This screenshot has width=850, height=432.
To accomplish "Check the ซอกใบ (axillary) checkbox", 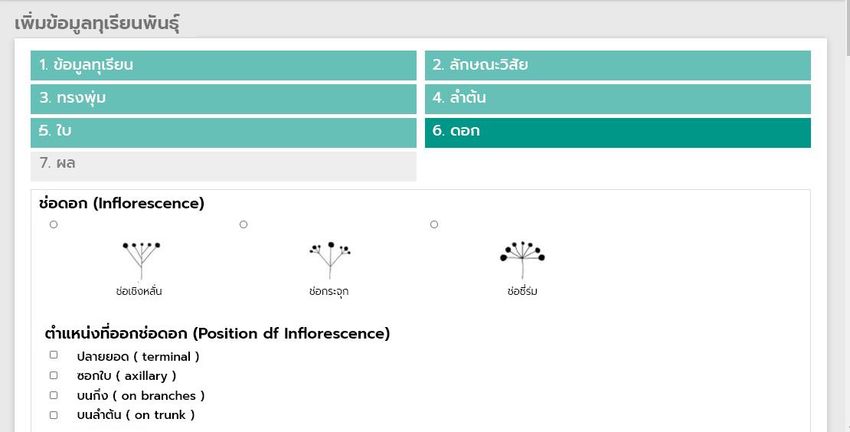I will [54, 375].
